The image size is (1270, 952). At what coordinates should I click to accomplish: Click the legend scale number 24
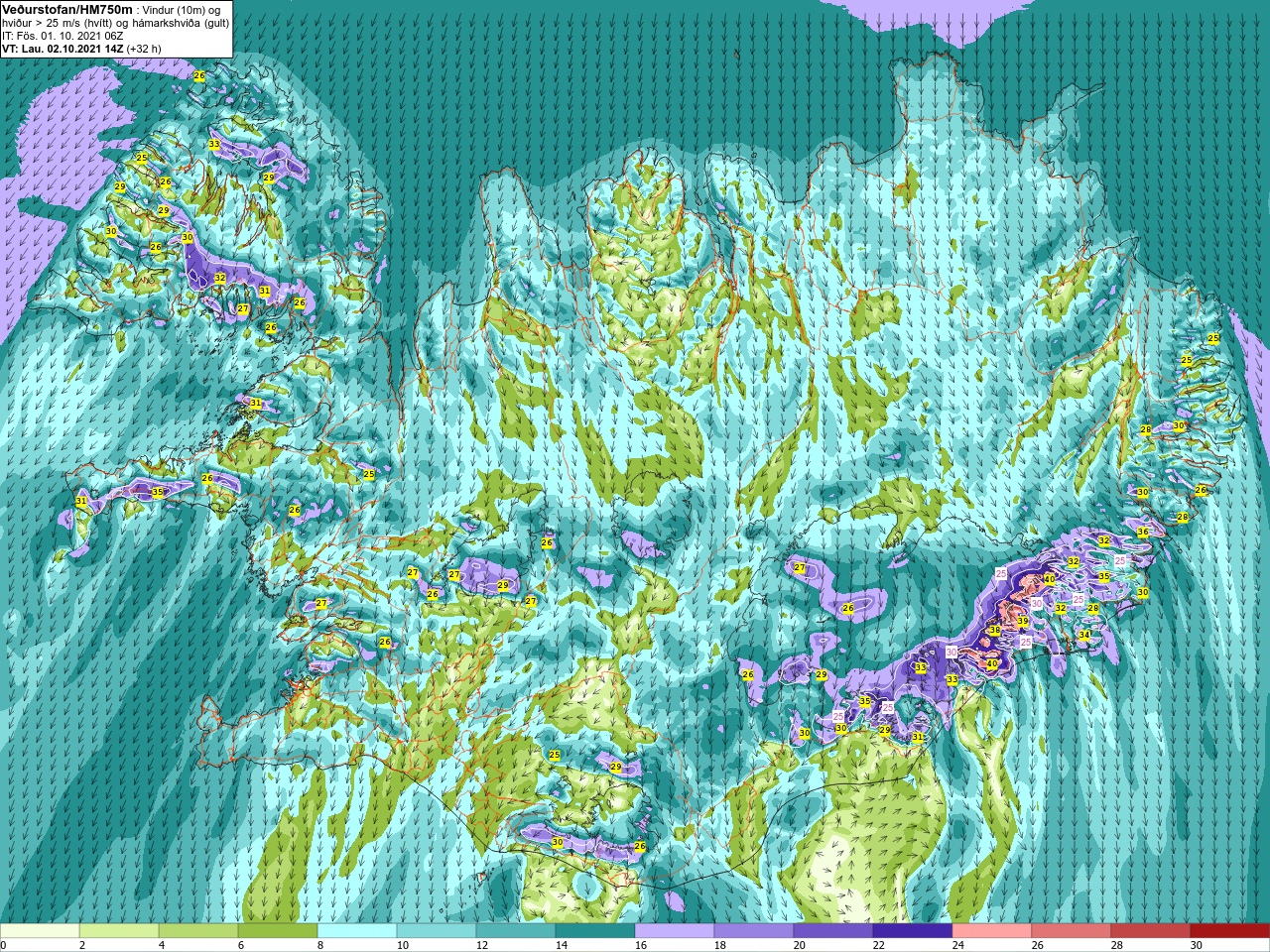(957, 945)
